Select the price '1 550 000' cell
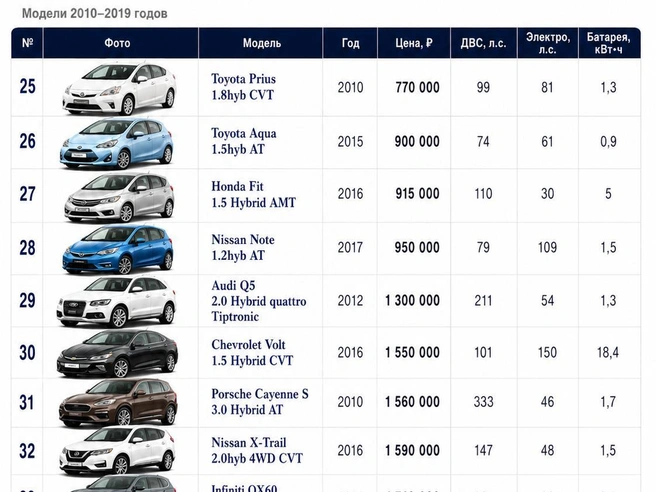Screen dimensions: 656x492 (413, 352)
